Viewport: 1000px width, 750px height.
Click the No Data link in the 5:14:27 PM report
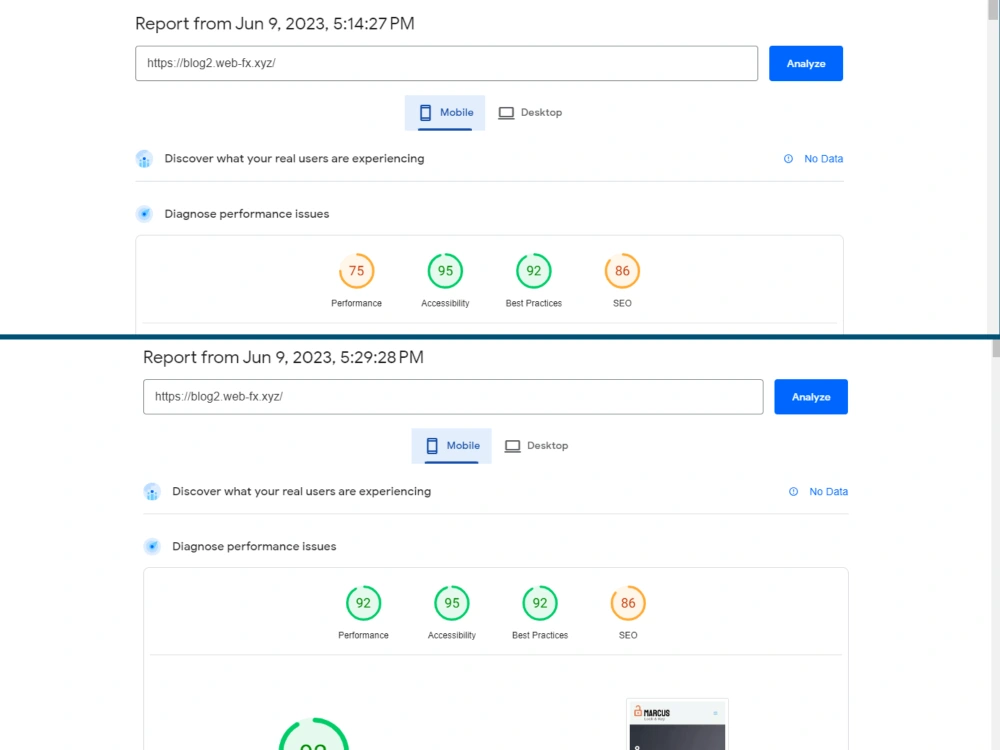[823, 159]
